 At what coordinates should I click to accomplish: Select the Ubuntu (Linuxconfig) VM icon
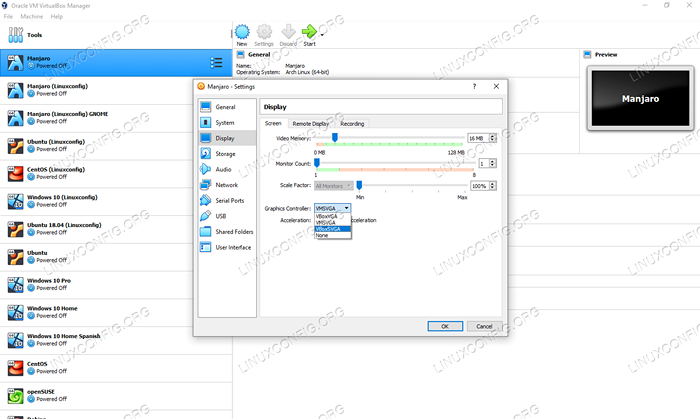pyautogui.click(x=16, y=146)
